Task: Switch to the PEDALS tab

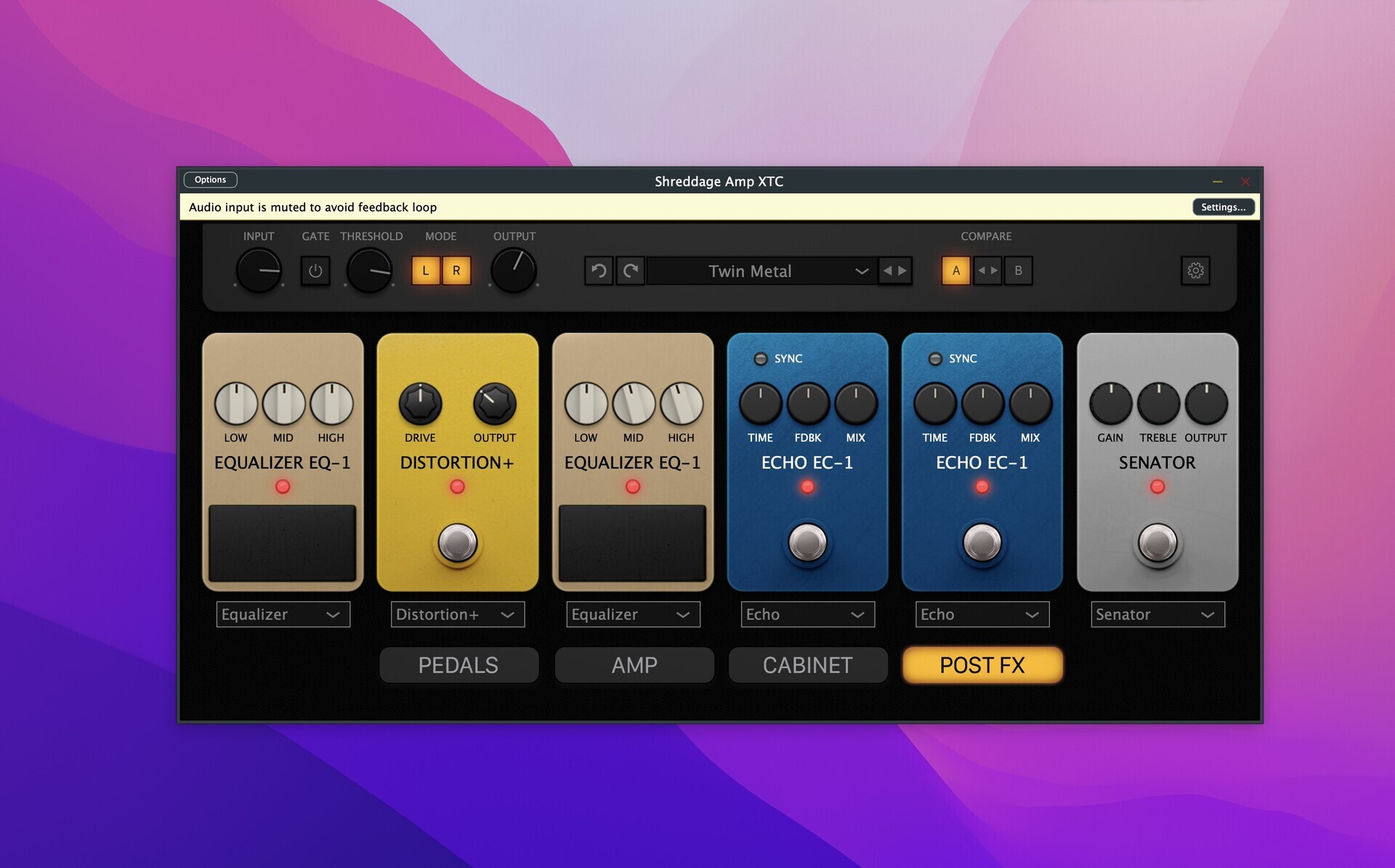Action: [x=458, y=665]
